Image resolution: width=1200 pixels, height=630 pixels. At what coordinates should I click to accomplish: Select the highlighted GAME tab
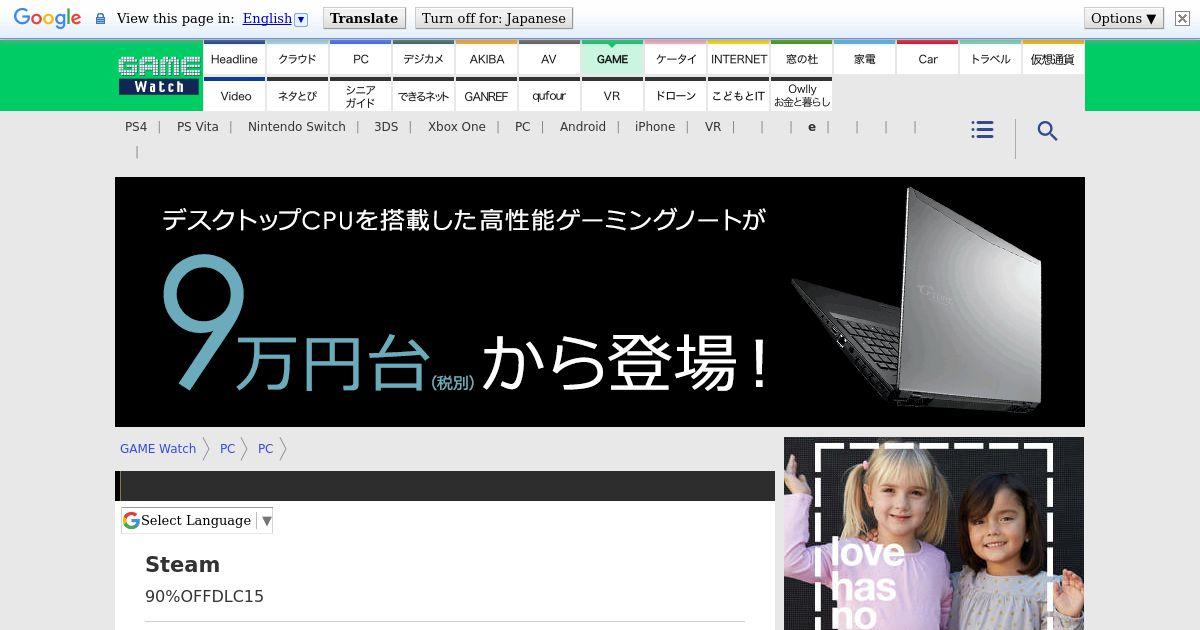click(612, 59)
